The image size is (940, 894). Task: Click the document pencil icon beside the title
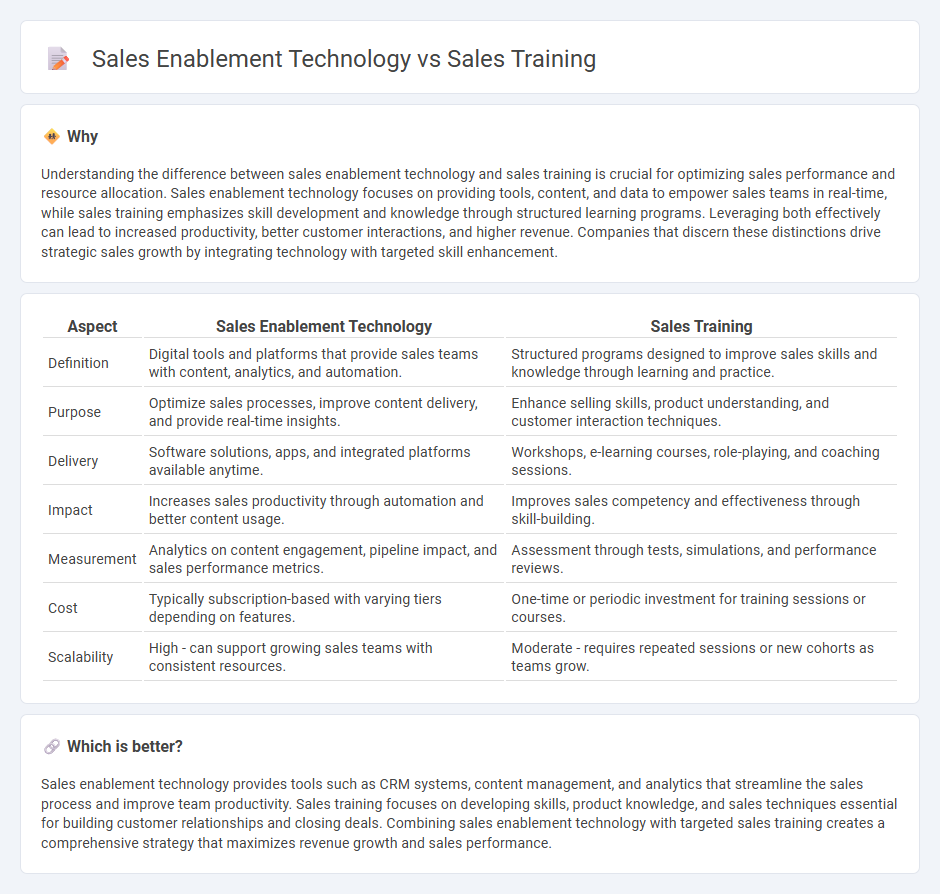(58, 59)
